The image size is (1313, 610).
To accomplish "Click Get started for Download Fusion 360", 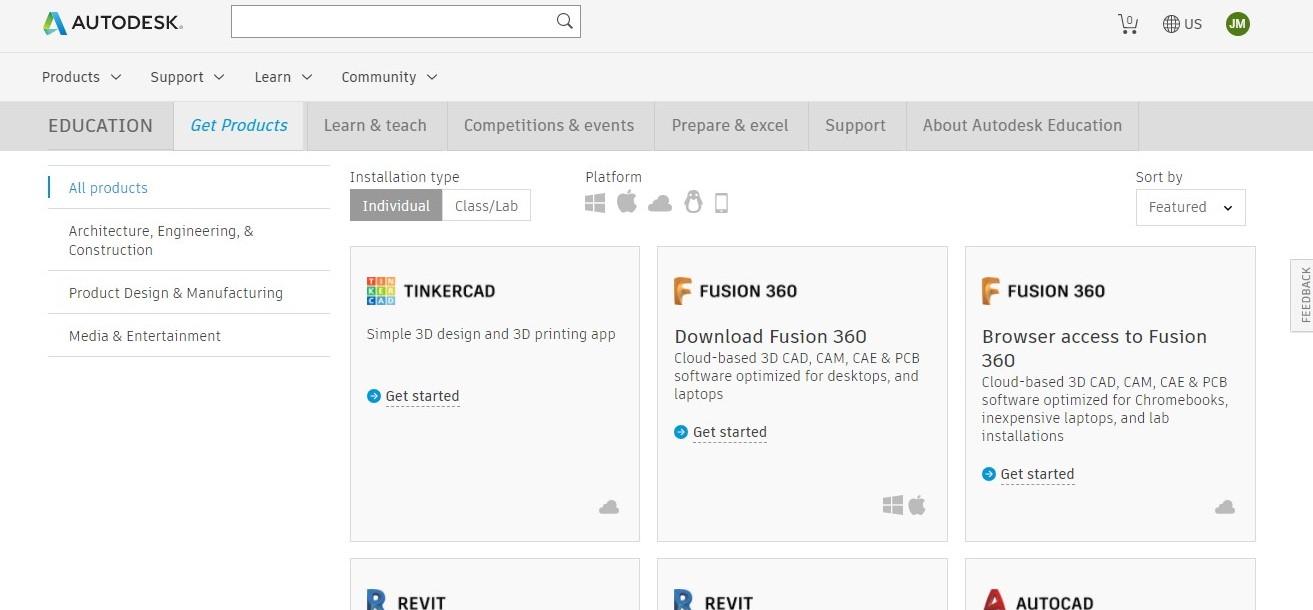I will click(x=729, y=432).
